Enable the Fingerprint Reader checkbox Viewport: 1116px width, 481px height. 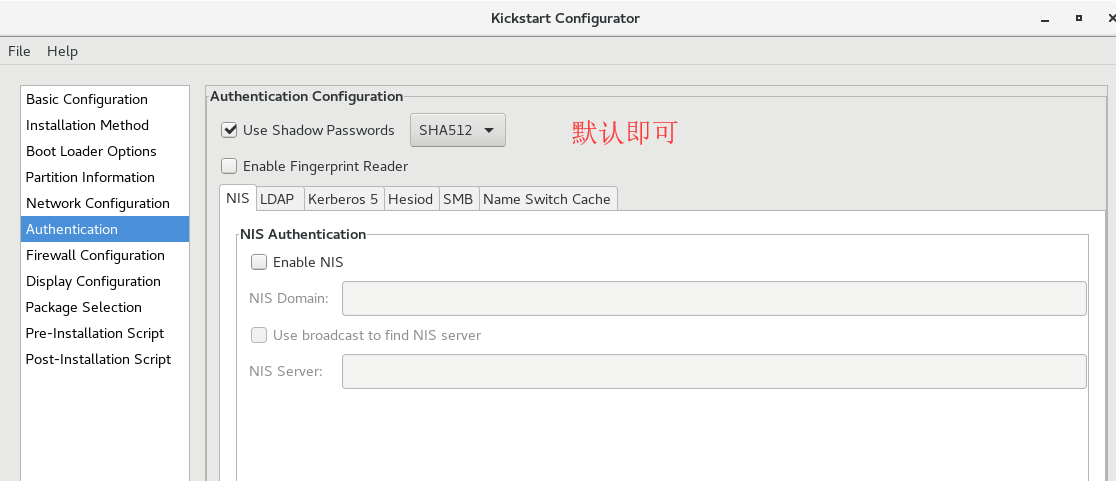click(229, 166)
